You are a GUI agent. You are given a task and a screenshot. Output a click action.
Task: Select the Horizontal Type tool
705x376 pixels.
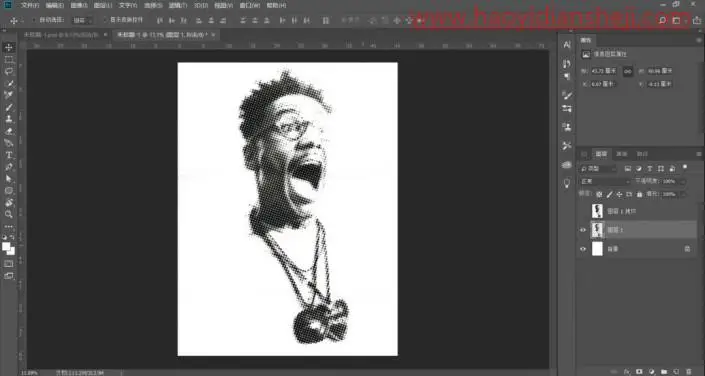[9, 155]
